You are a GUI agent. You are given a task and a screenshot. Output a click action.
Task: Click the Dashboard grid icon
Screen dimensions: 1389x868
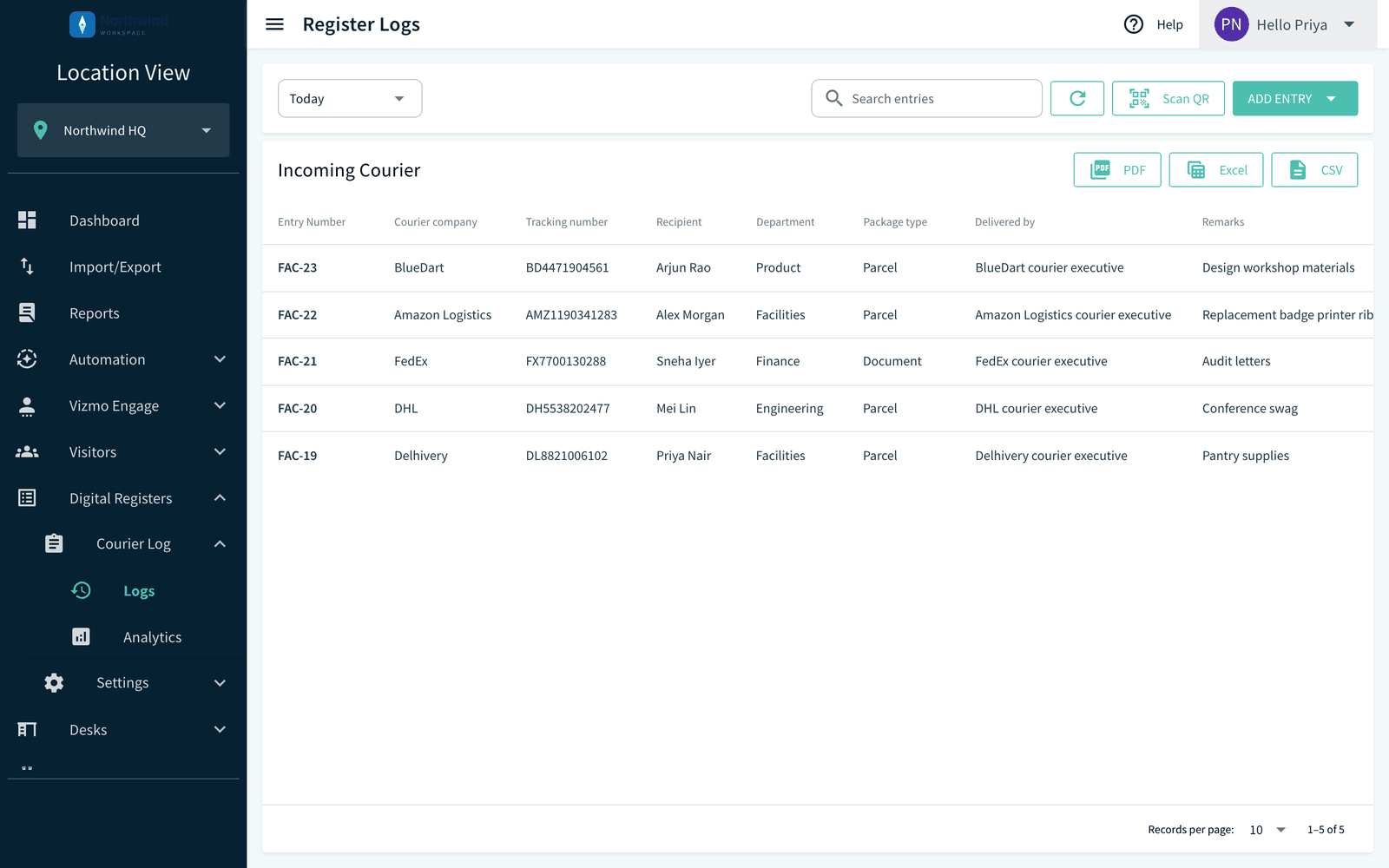[x=27, y=220]
